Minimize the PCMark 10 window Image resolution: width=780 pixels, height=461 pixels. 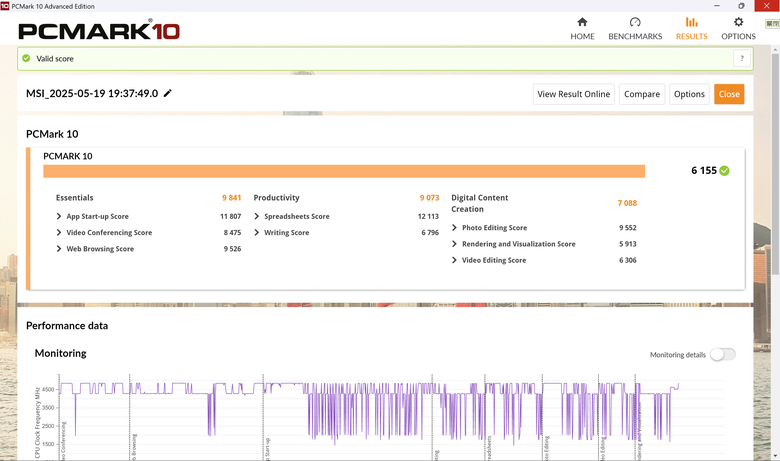[x=717, y=6]
